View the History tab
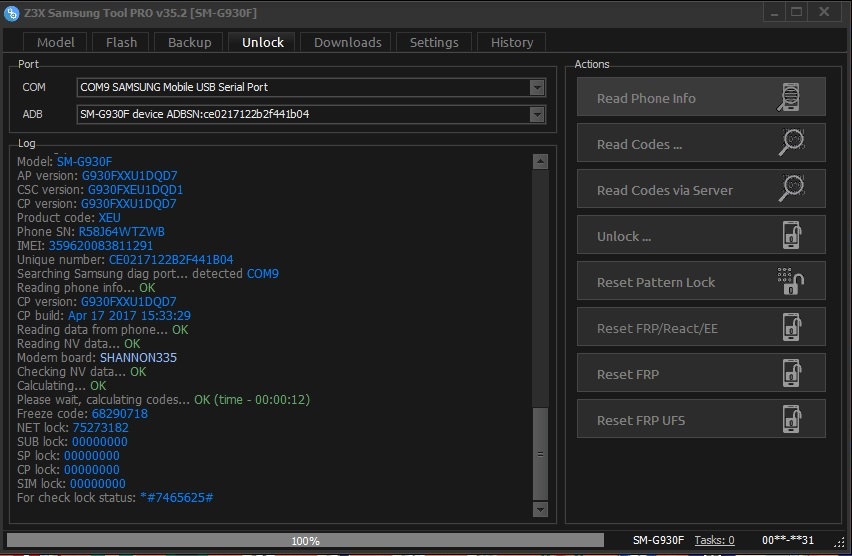 coord(511,42)
